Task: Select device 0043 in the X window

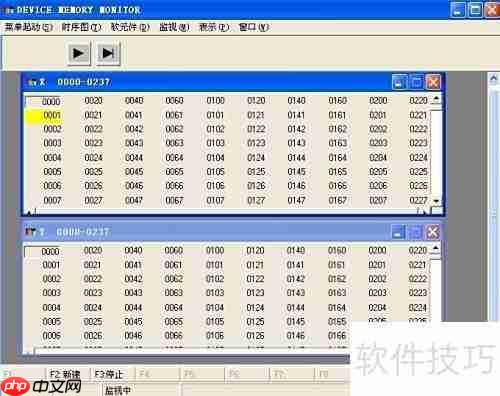Action: (134, 143)
